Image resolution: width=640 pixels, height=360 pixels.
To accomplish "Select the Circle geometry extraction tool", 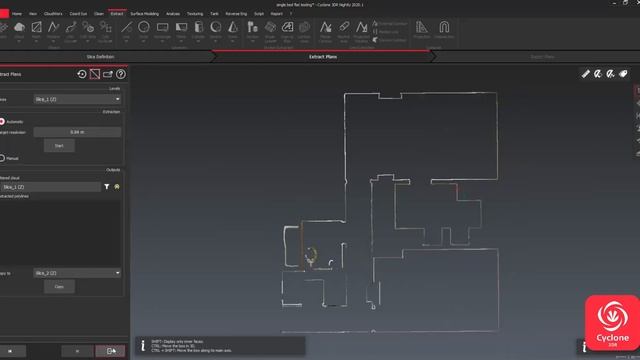I will (144, 27).
